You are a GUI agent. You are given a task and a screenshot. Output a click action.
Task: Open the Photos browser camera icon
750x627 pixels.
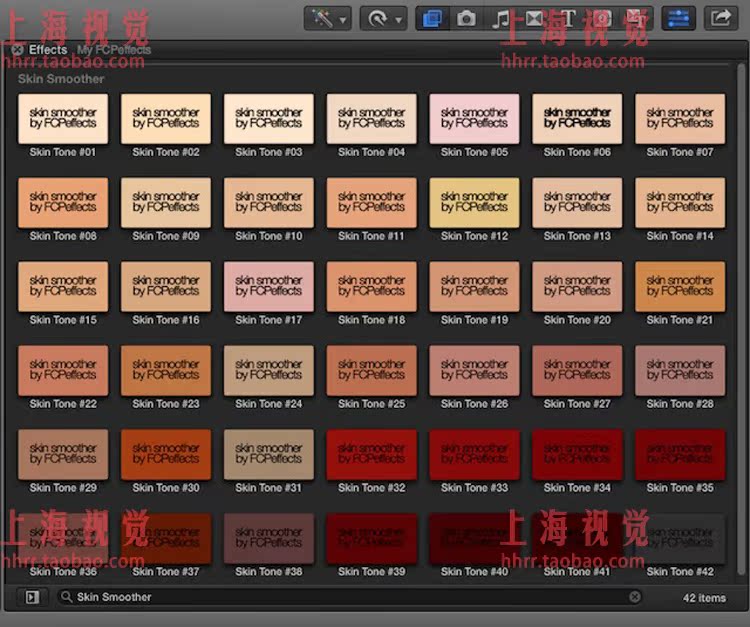466,19
